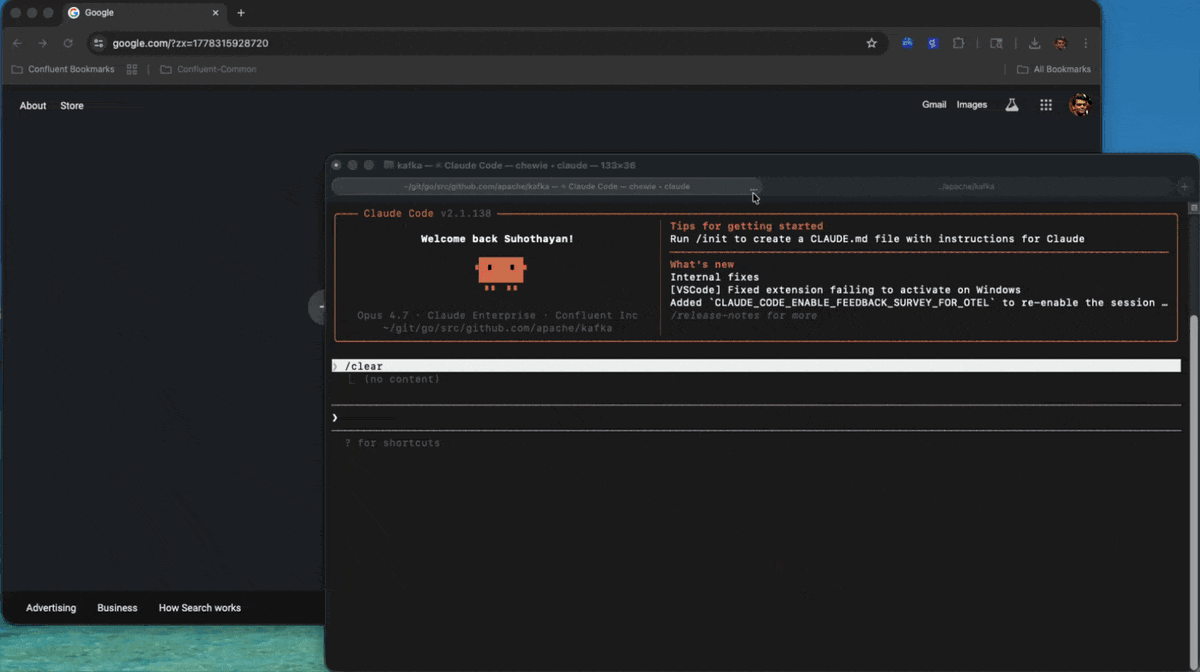Select the Google tab in Chrome
This screenshot has height=672, width=1200.
click(144, 13)
